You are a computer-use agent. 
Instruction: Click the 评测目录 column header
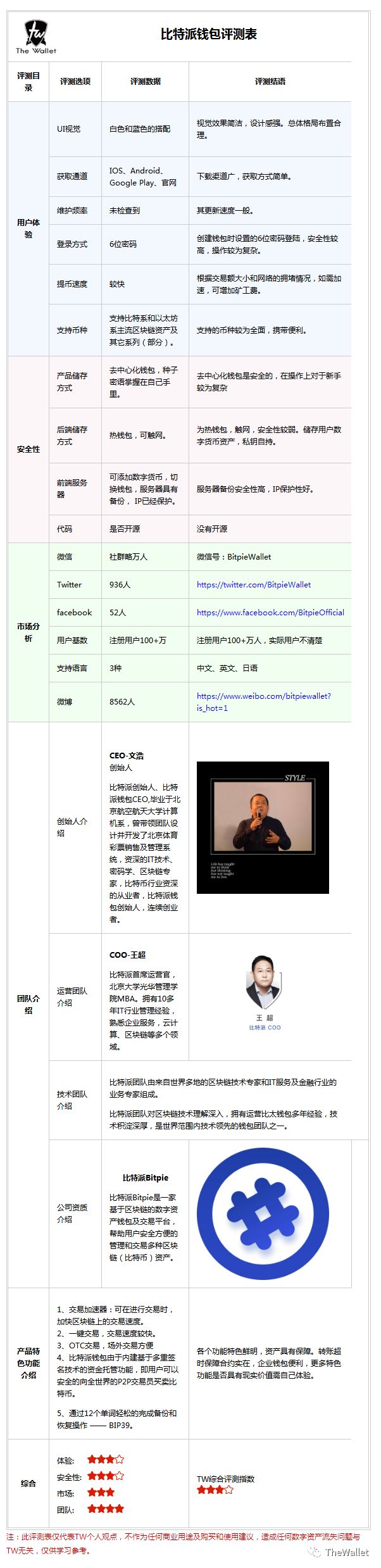(x=28, y=82)
